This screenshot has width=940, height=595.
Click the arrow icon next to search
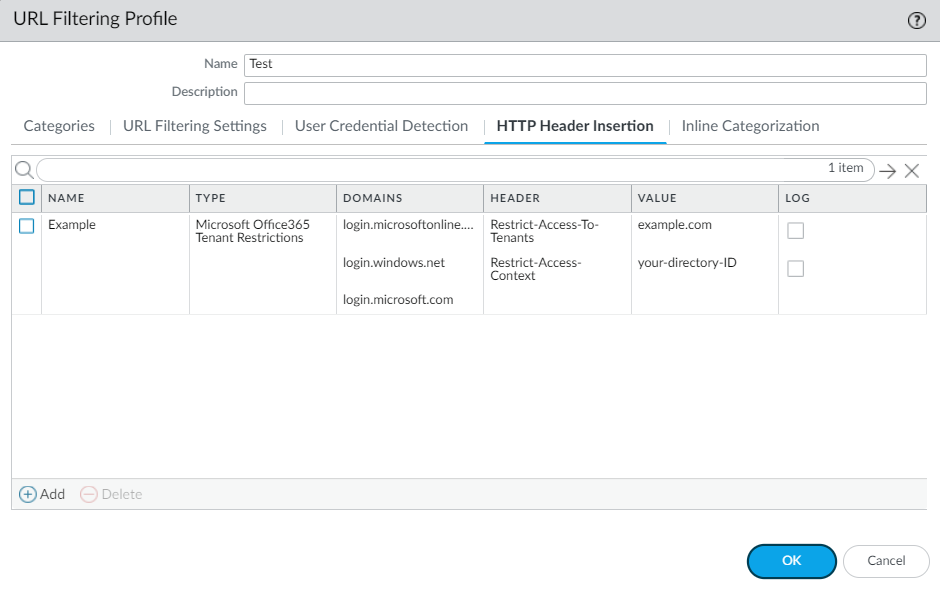[887, 171]
